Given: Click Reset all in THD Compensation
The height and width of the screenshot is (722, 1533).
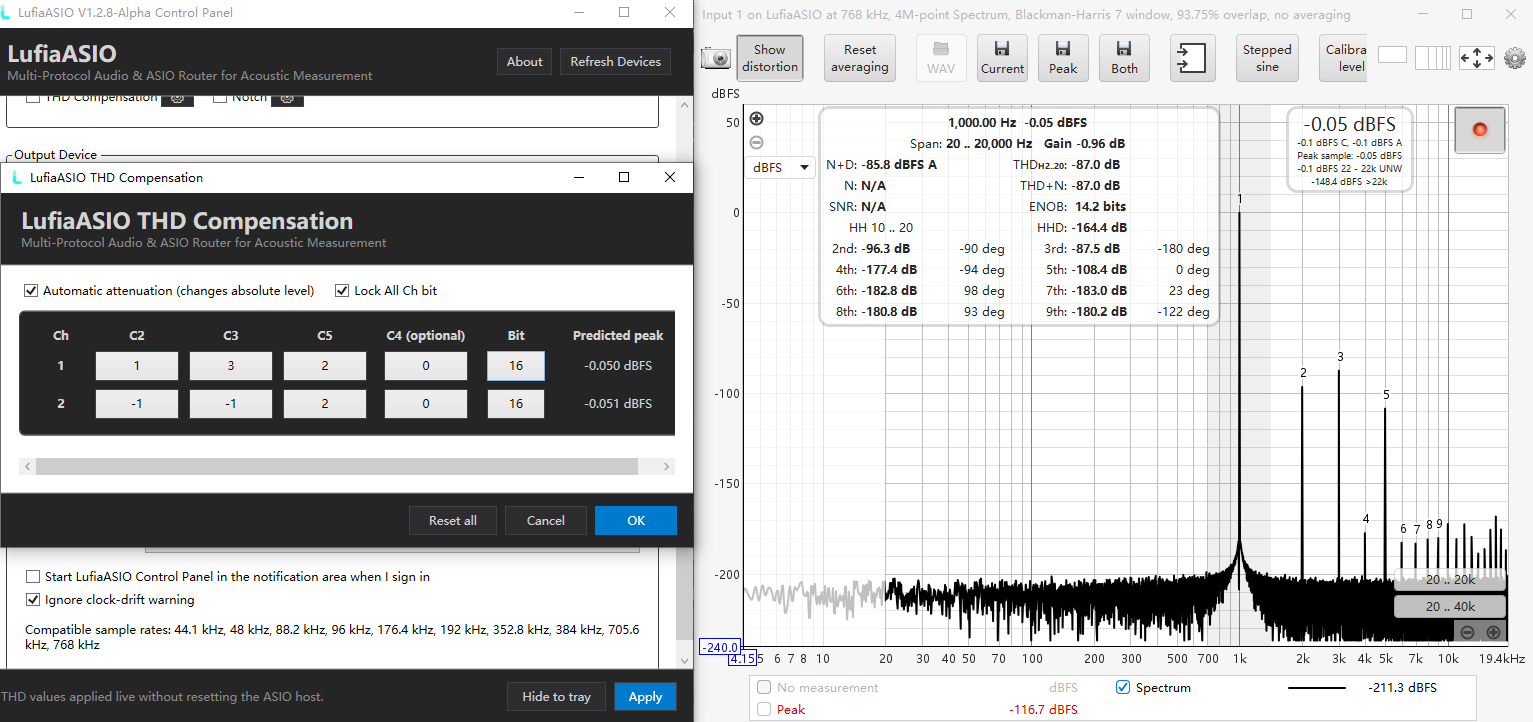Looking at the screenshot, I should click(453, 520).
